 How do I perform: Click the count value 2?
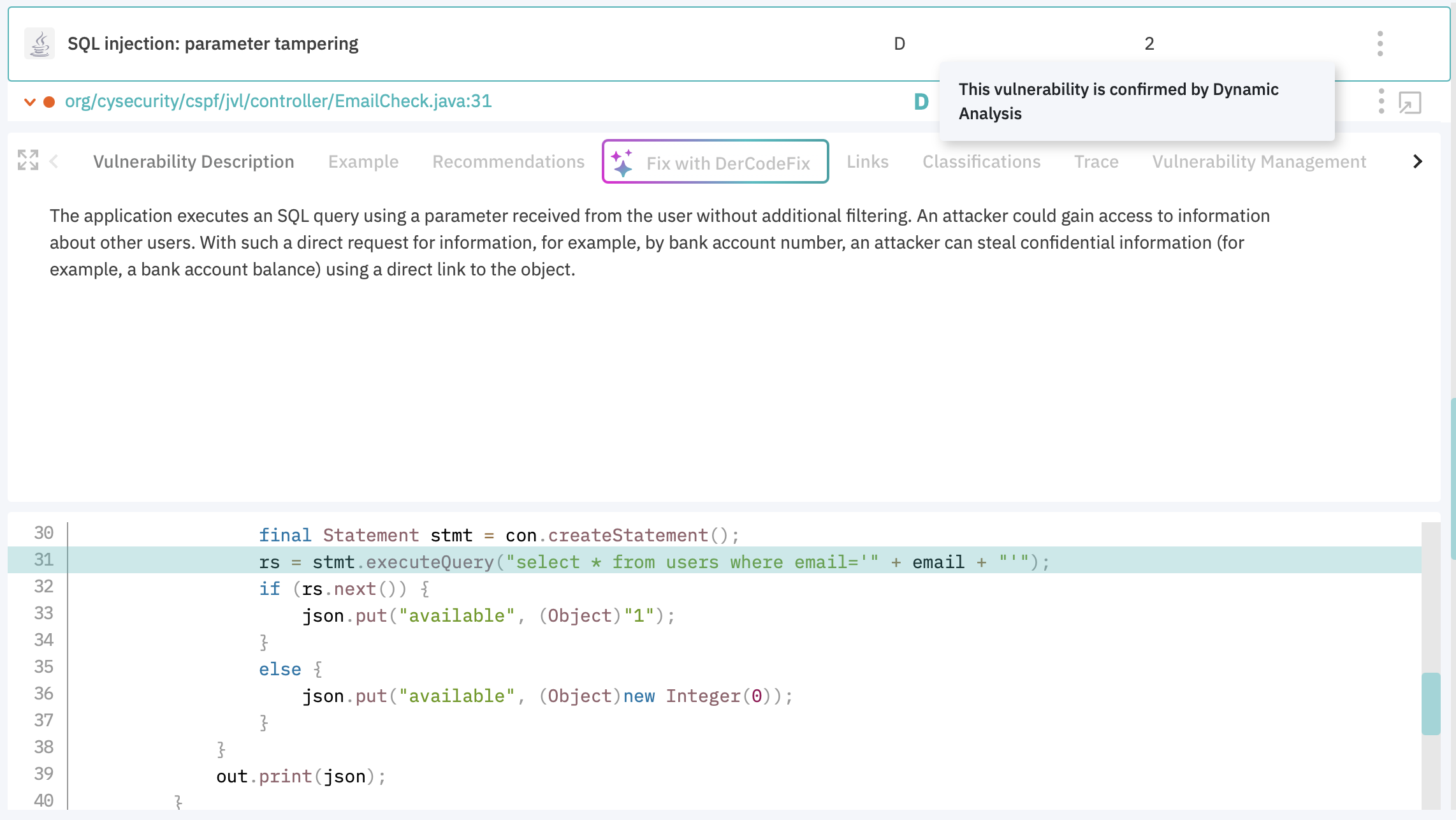(1149, 44)
